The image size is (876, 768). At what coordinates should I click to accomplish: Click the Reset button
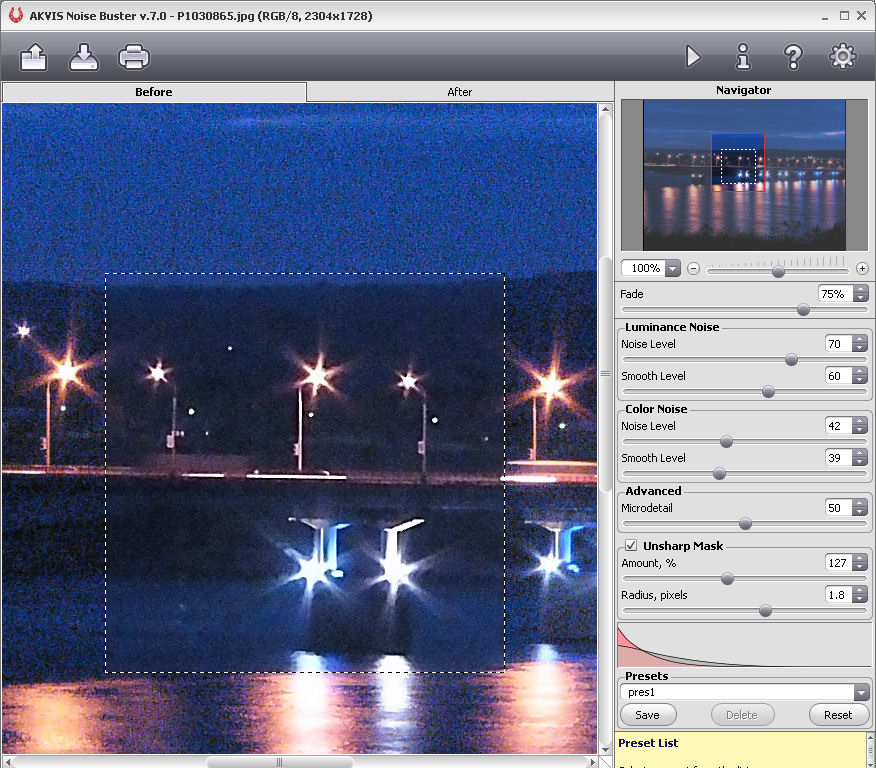[838, 715]
